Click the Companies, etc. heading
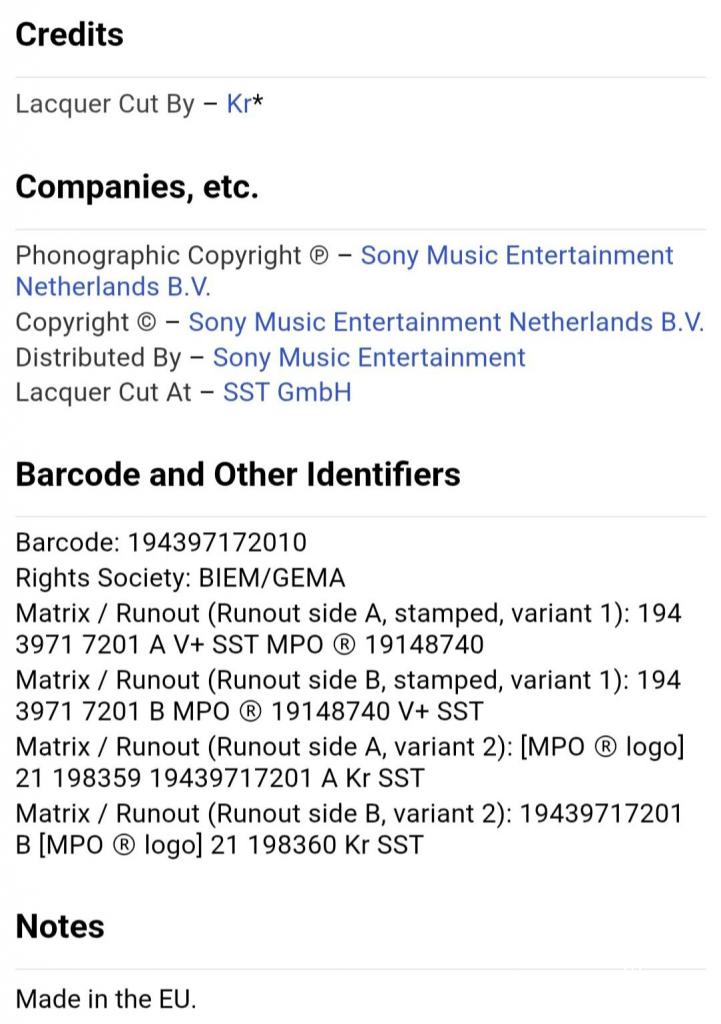Viewport: 721px width, 1024px height. (137, 187)
